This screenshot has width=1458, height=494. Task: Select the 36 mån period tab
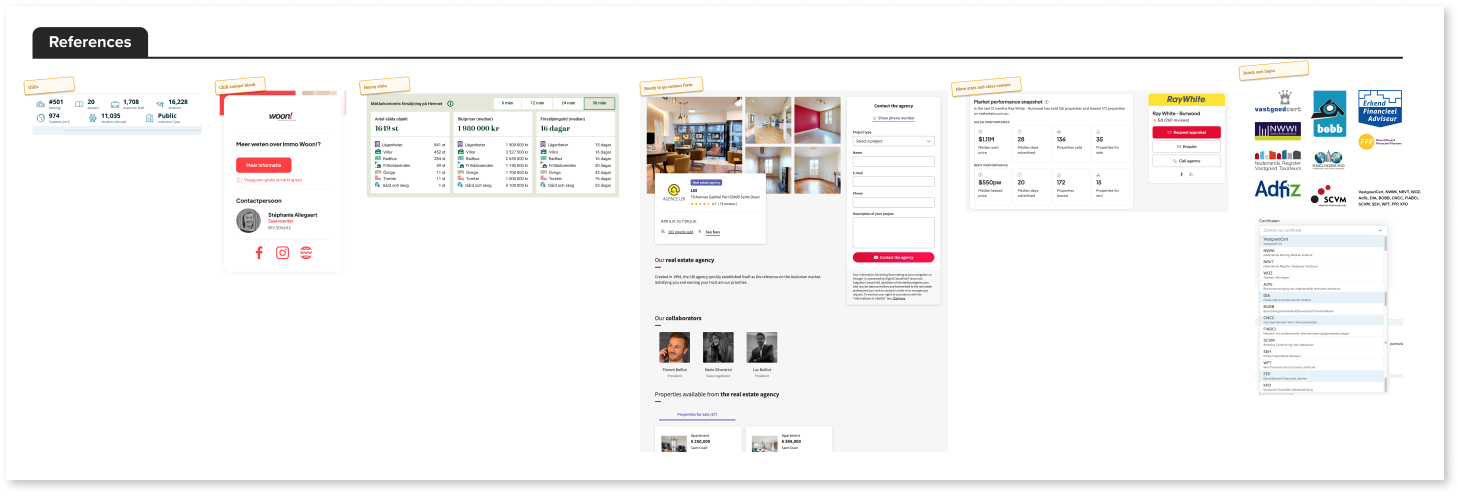click(x=600, y=103)
